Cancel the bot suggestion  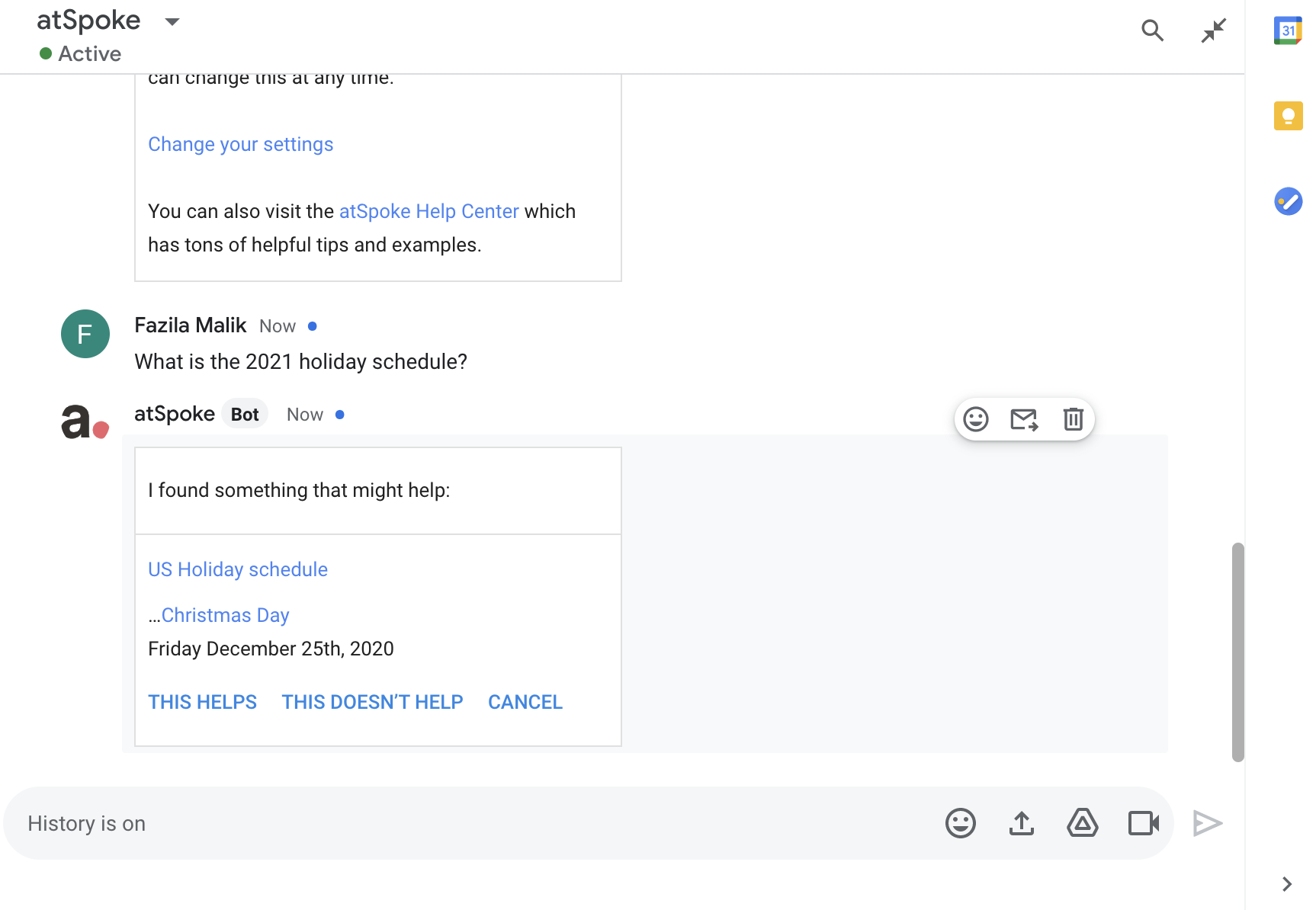tap(525, 702)
